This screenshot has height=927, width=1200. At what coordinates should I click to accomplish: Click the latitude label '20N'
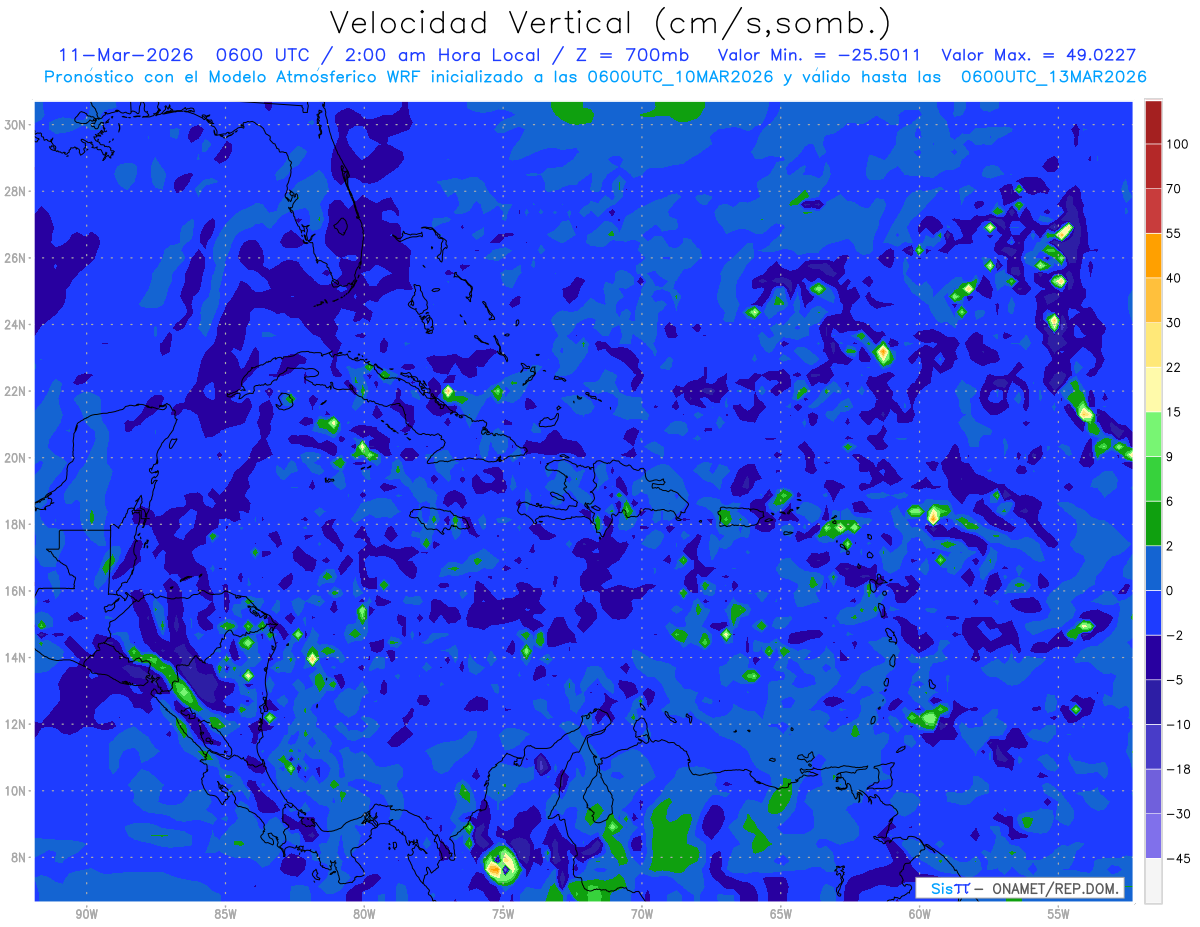[x=15, y=458]
